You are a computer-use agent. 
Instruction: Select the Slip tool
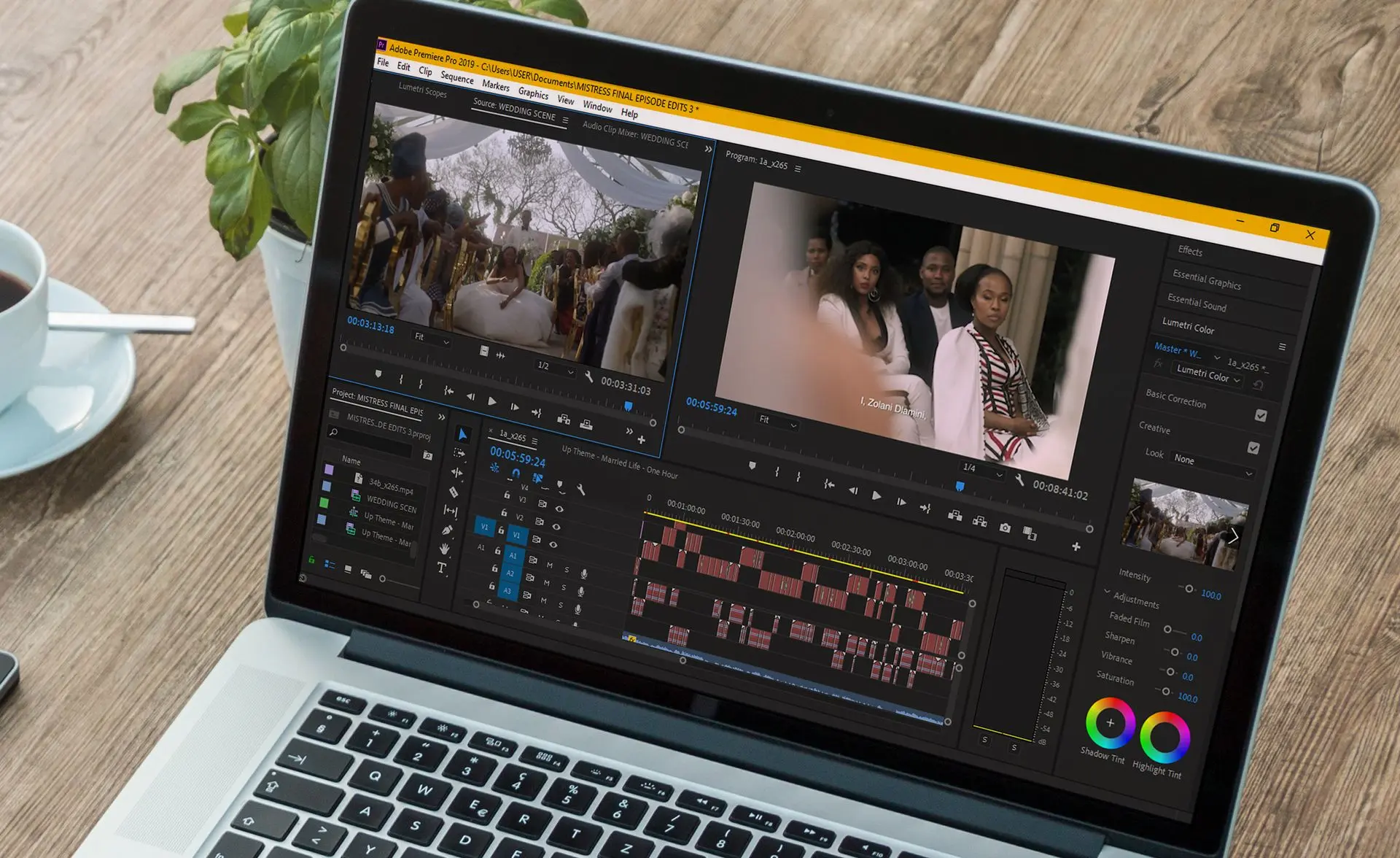pos(451,511)
